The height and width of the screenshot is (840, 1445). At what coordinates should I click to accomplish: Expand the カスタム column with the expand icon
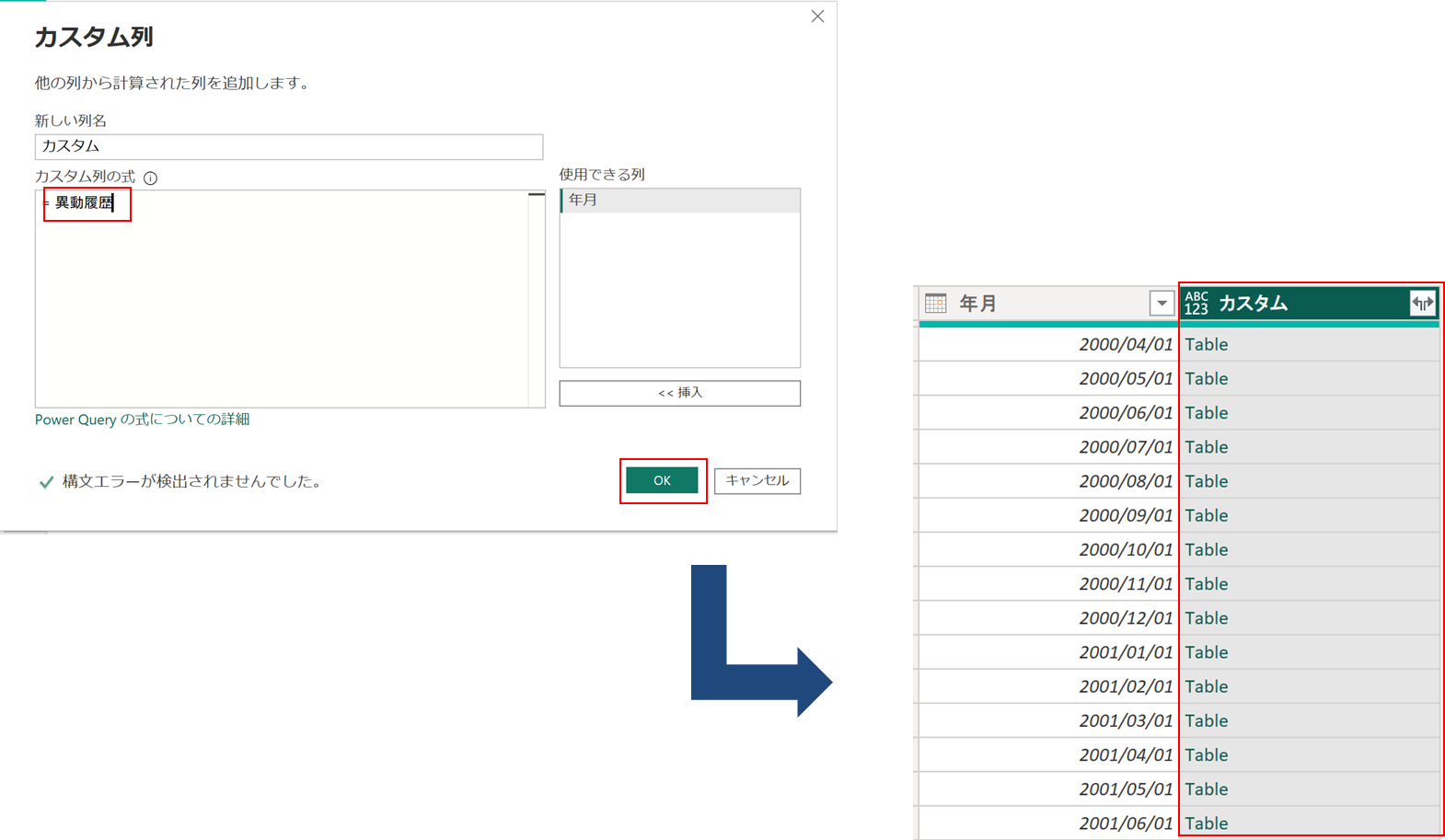(1422, 303)
